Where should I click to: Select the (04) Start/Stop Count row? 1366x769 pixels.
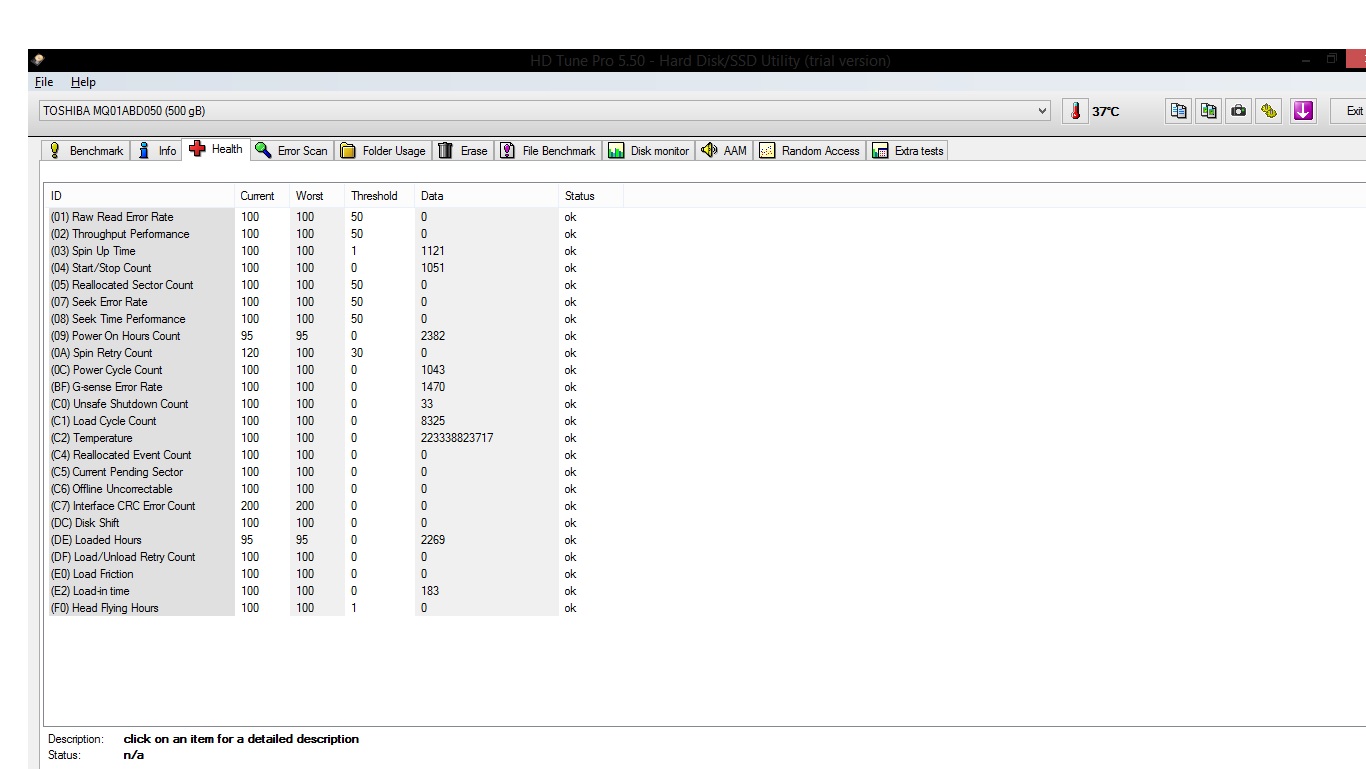tap(335, 268)
